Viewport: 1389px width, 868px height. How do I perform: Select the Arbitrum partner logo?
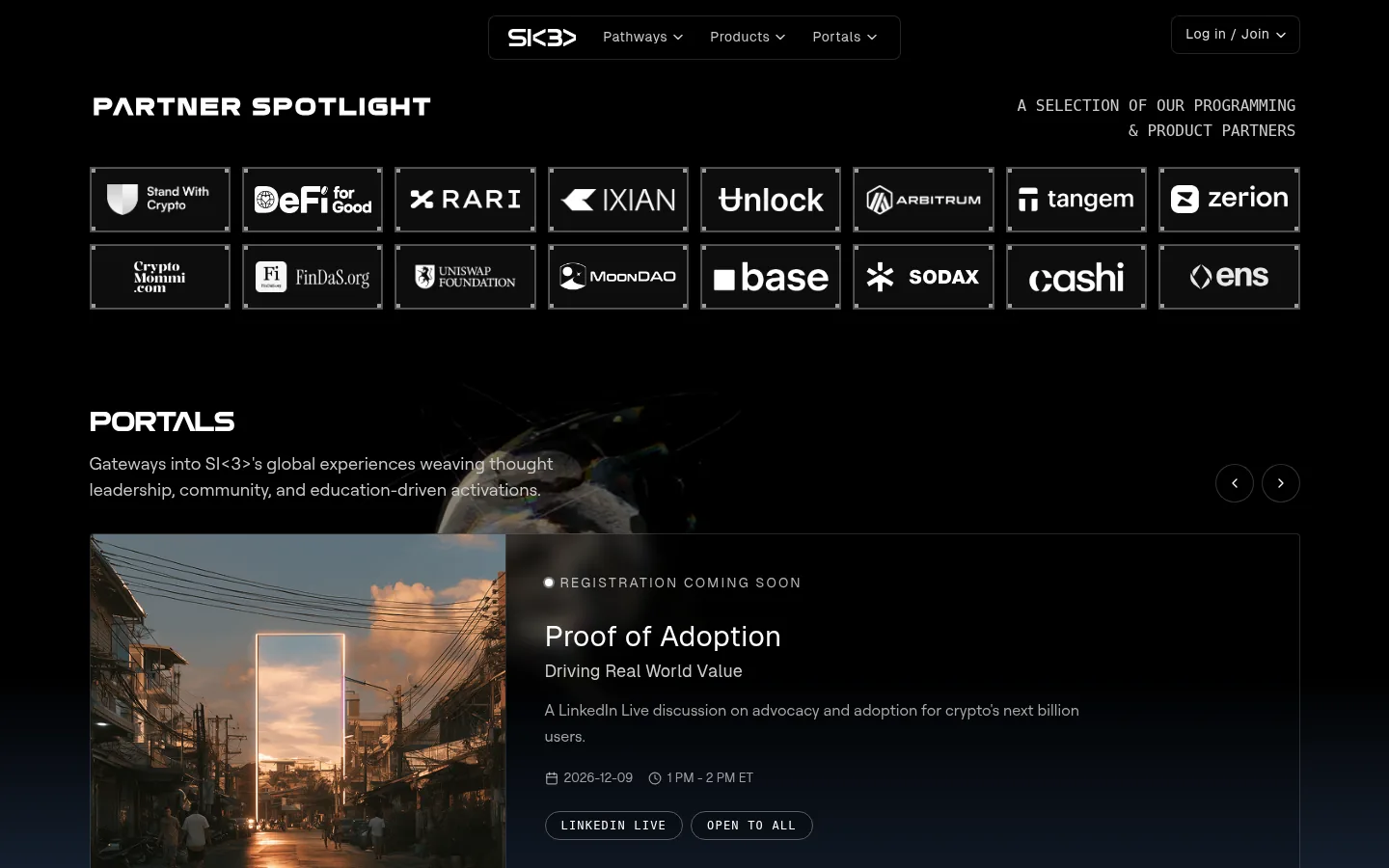click(923, 200)
